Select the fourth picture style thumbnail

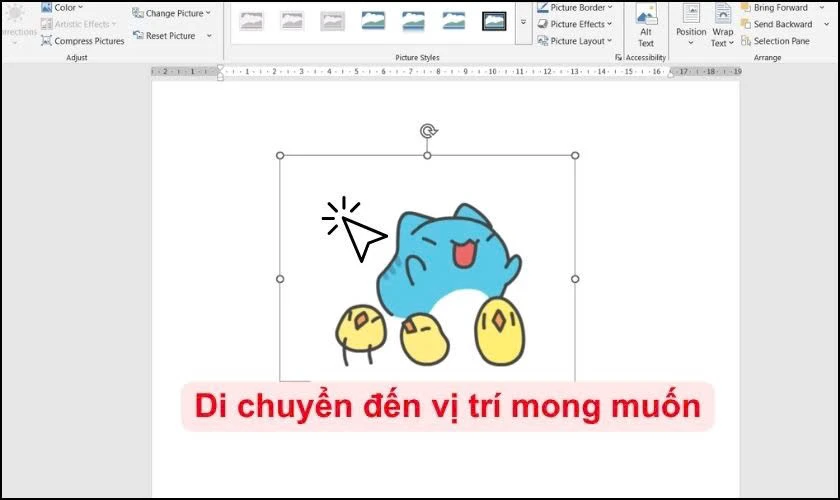click(x=373, y=21)
